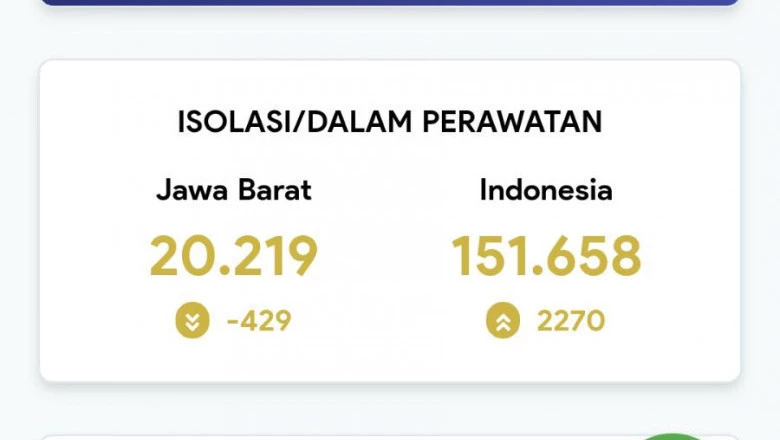This screenshot has width=780, height=440.
Task: Click the Indonesia total 151.658
Action: (546, 256)
